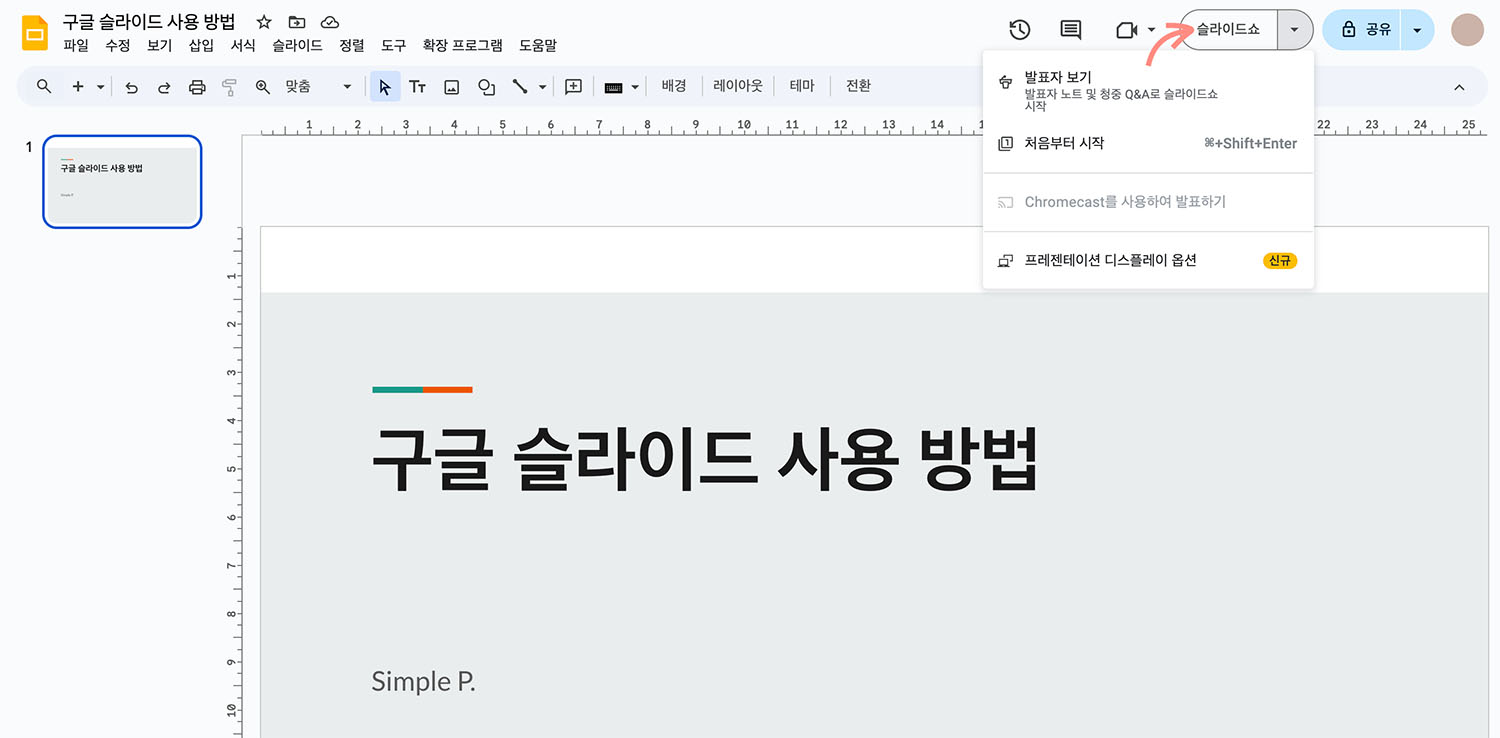Image resolution: width=1500 pixels, height=738 pixels.
Task: Click the add comment icon
Action: [573, 87]
